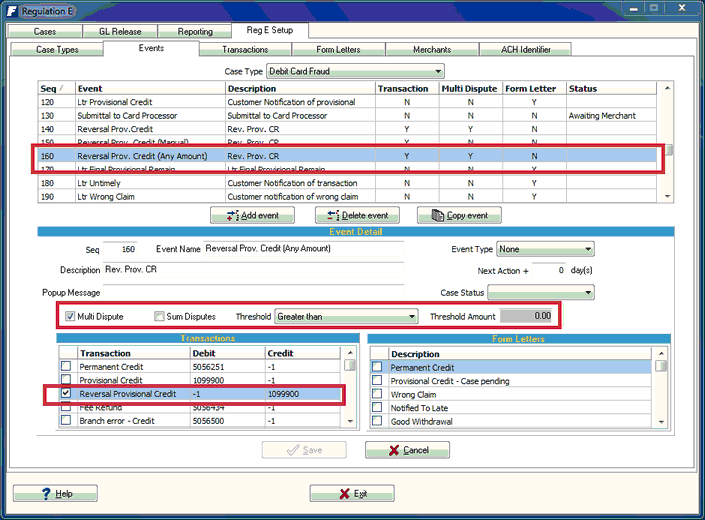Open the Form Letters tab
The image size is (705, 520).
click(x=339, y=49)
